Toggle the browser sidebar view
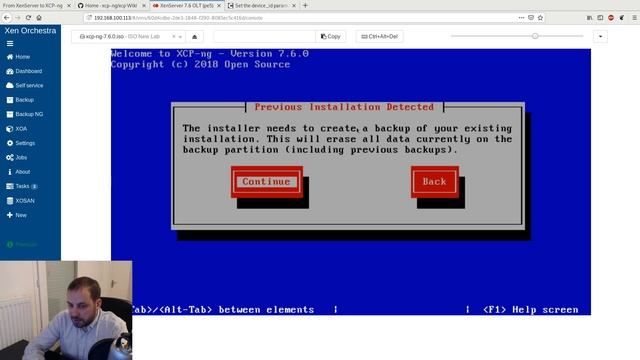Image resolution: width=640 pixels, height=360 pixels. [600, 18]
